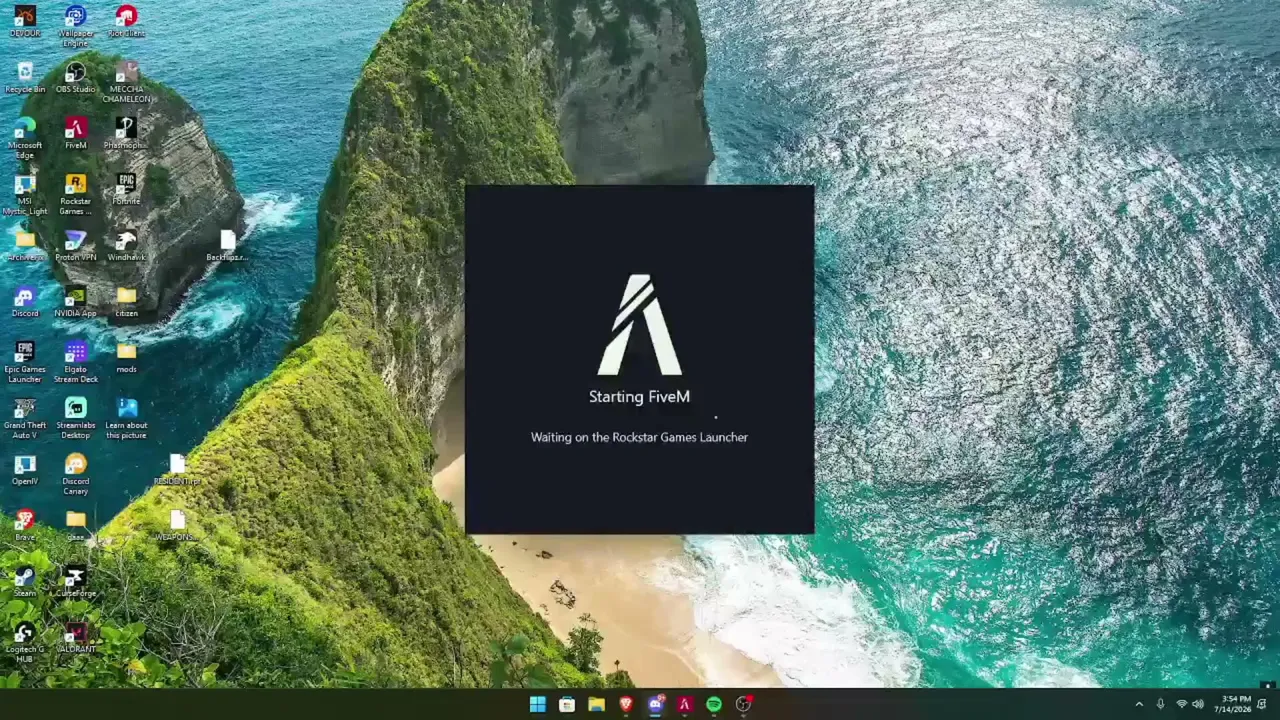Viewport: 1280px width, 720px height.
Task: Click the "Starting FiveM" text
Action: click(639, 397)
